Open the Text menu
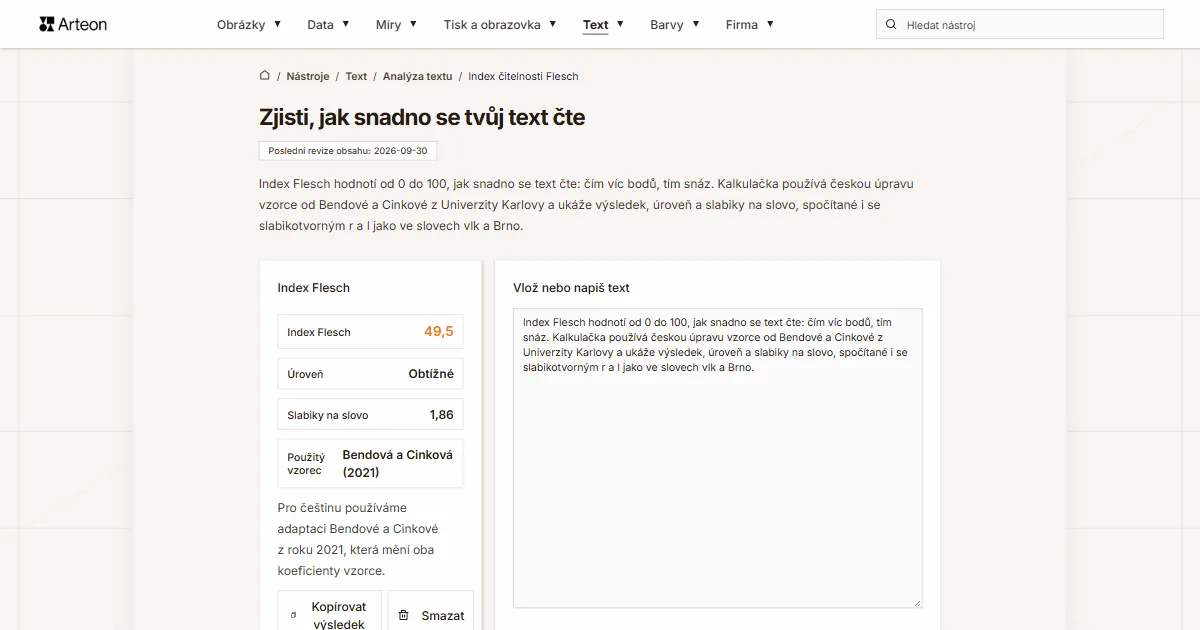Screen dimensions: 1200x630 click(x=596, y=24)
